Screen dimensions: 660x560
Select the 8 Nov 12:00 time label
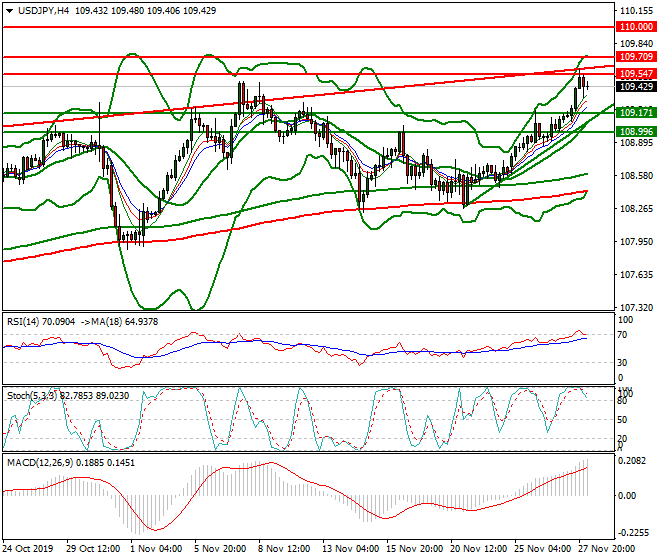284,549
